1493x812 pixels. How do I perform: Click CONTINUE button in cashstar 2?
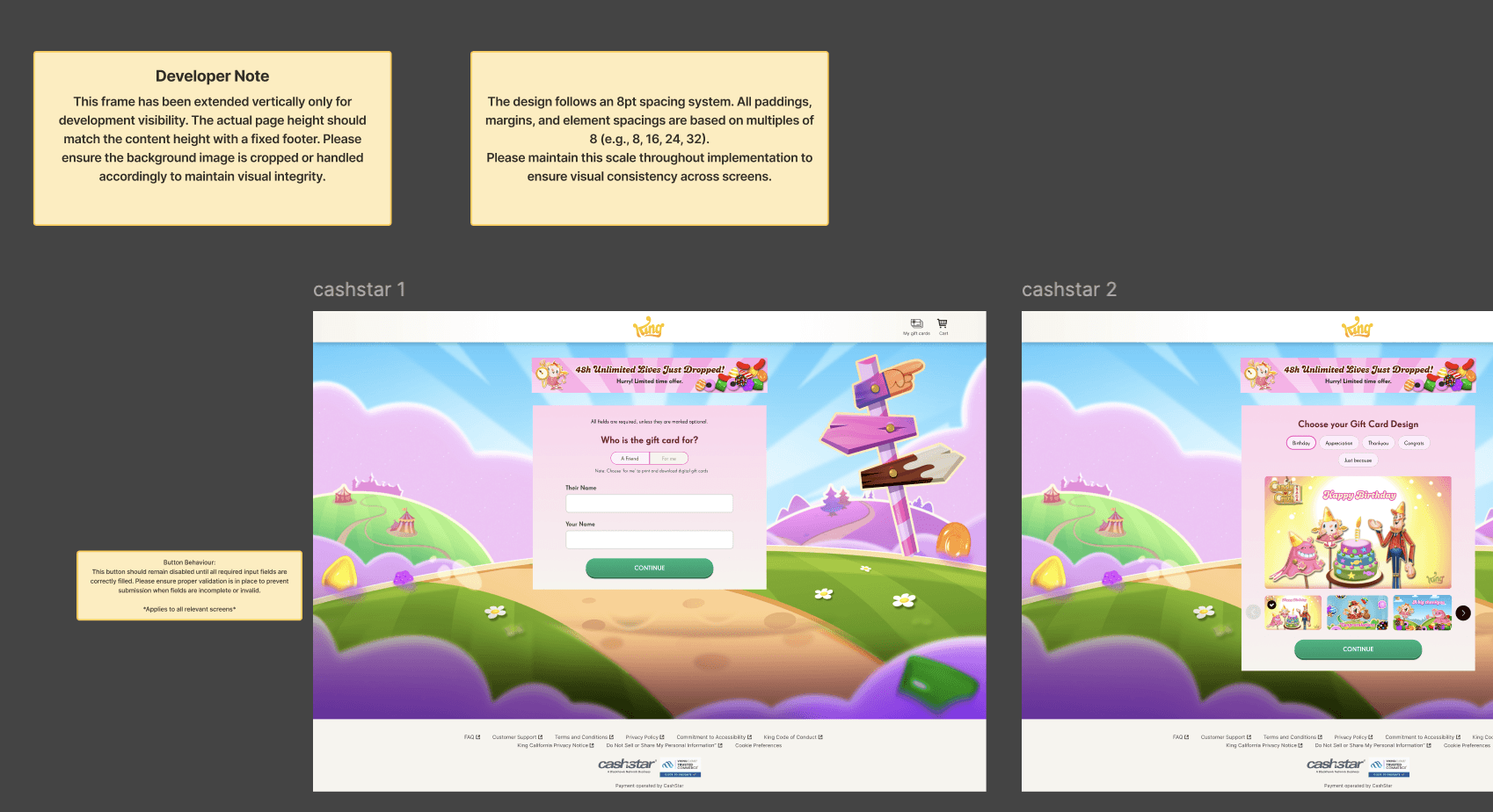[1358, 649]
